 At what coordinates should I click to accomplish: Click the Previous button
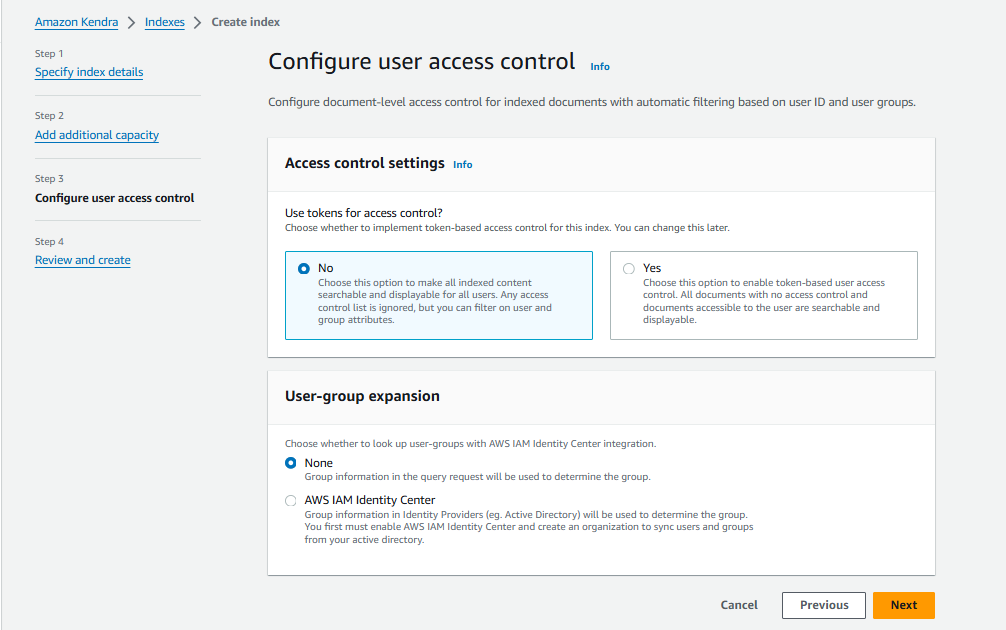pyautogui.click(x=823, y=605)
